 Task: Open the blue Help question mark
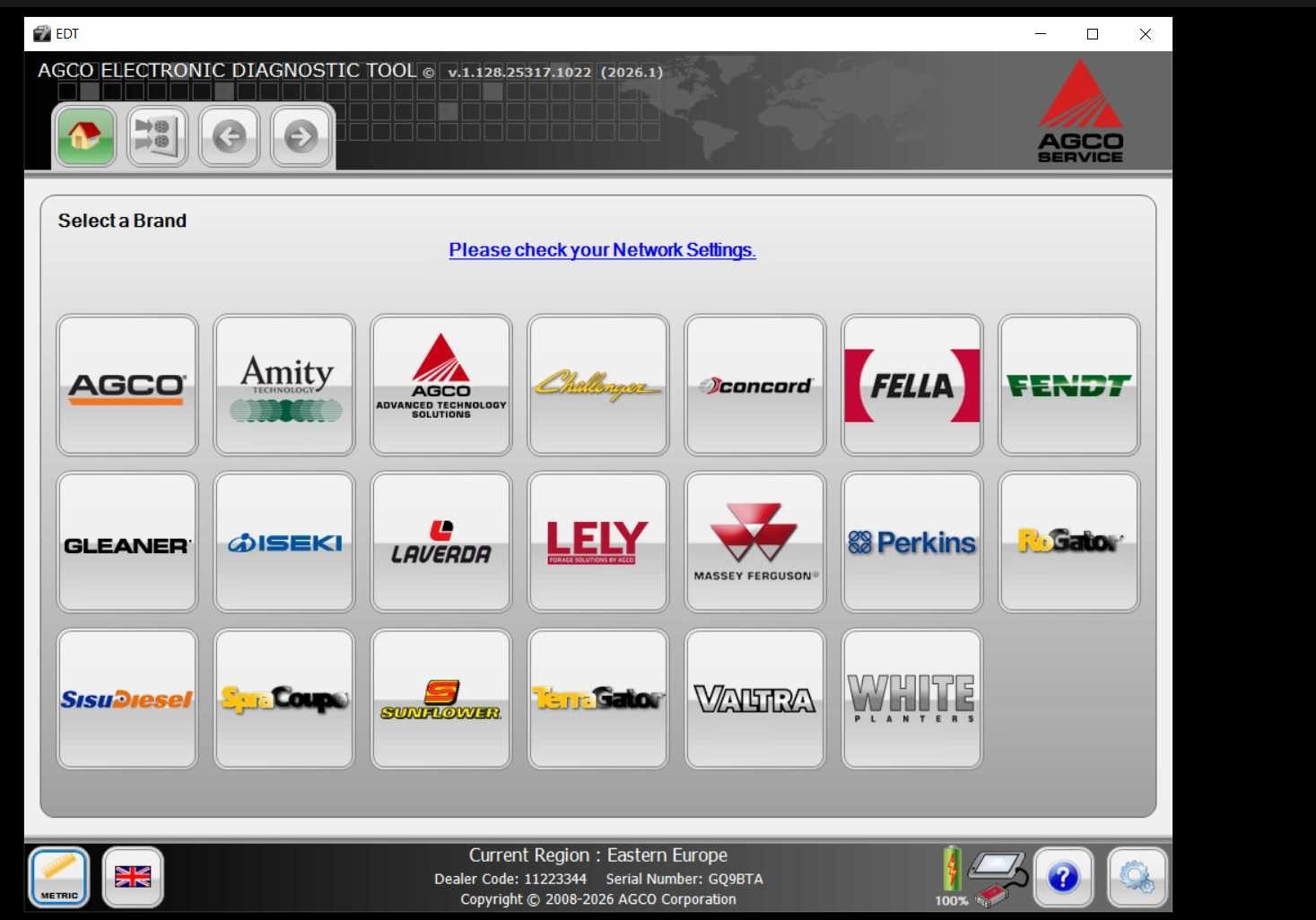click(1064, 877)
